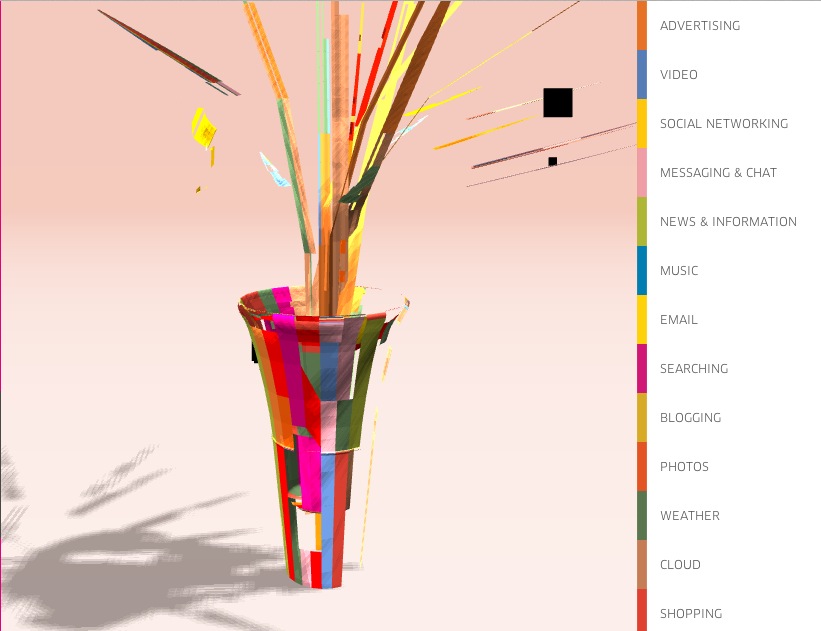The height and width of the screenshot is (631, 821).
Task: Click the red swatch beside SHOPPING
Action: tap(641, 610)
